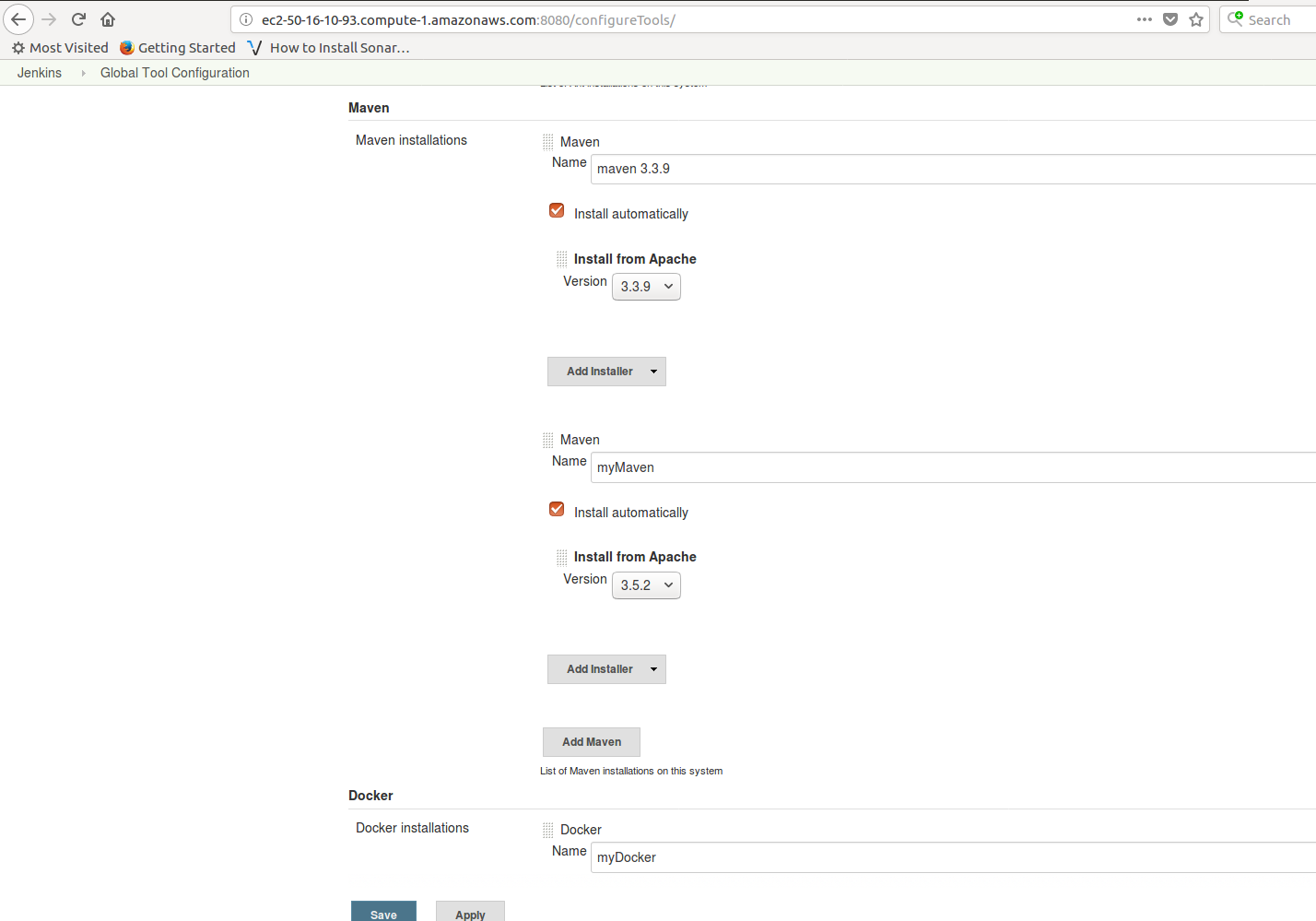Open the 3.3.9 version dropdown

(x=646, y=287)
